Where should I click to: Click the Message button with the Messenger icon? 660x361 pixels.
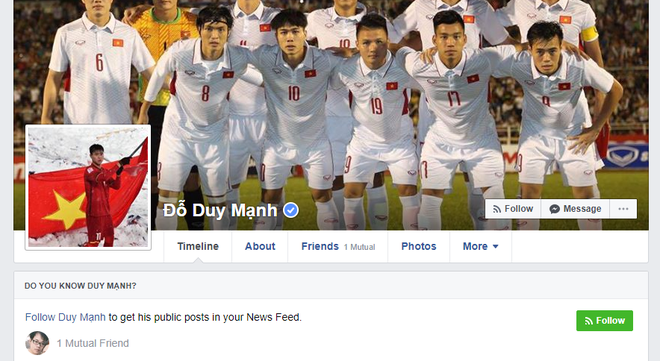pyautogui.click(x=575, y=209)
